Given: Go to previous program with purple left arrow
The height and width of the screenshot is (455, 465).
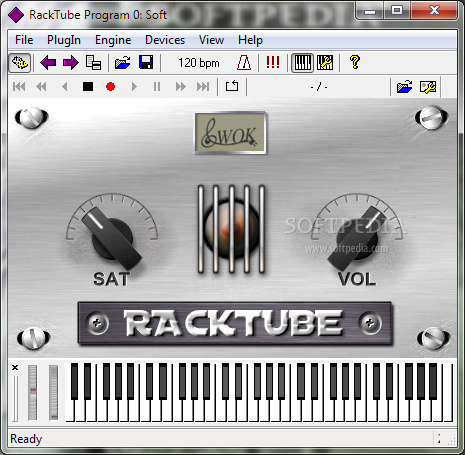Looking at the screenshot, I should [x=48, y=63].
